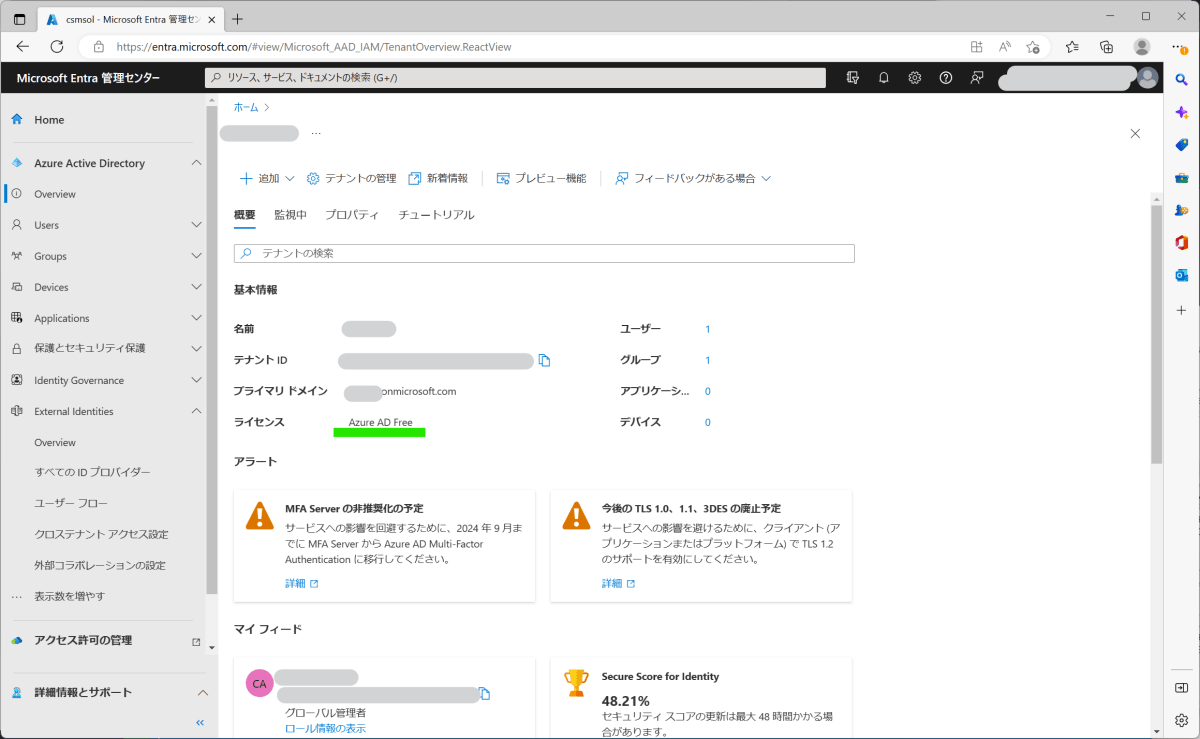
Task: Click the ホーム breadcrumb link
Action: [x=246, y=107]
